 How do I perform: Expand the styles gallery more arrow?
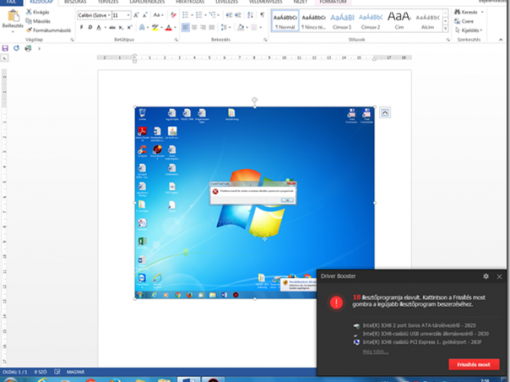pyautogui.click(x=445, y=29)
